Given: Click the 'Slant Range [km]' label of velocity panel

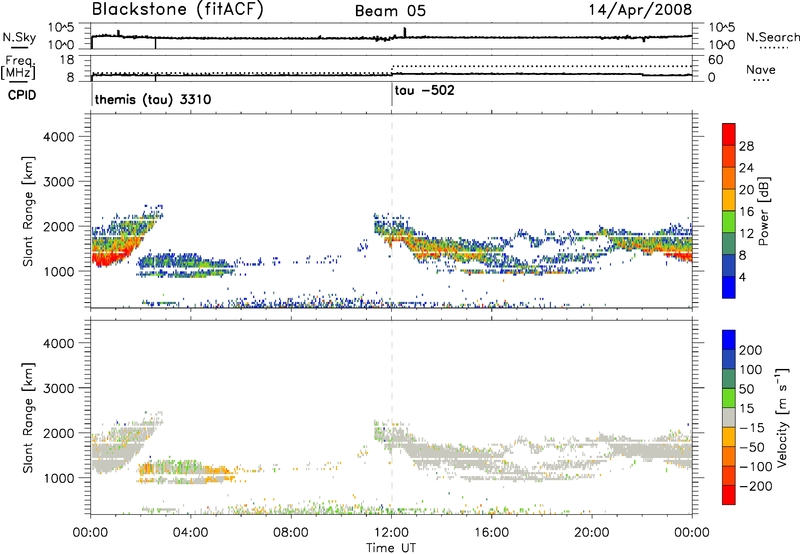Looking at the screenshot, I should coord(28,418).
